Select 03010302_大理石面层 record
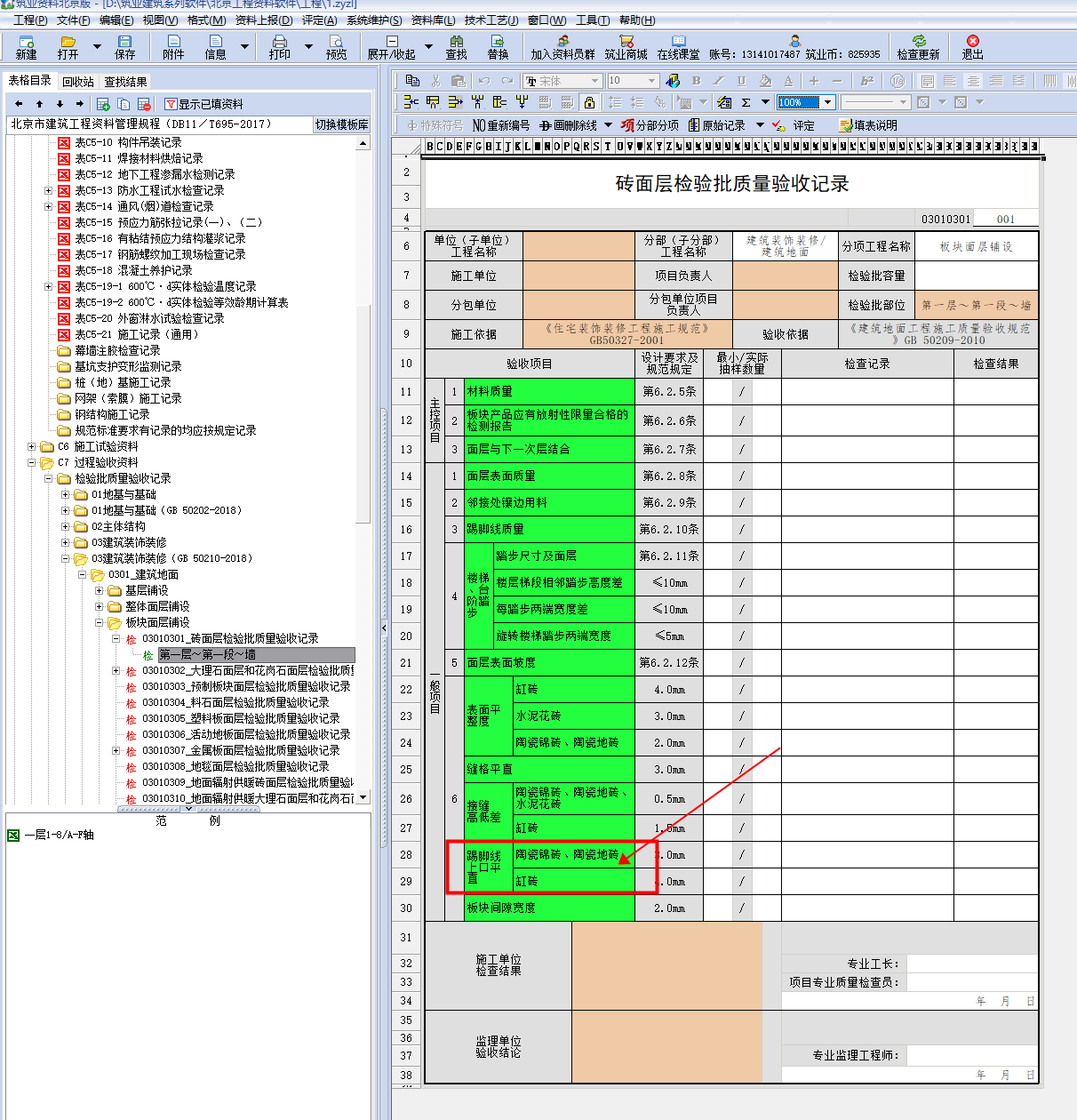1077x1120 pixels. [x=248, y=670]
